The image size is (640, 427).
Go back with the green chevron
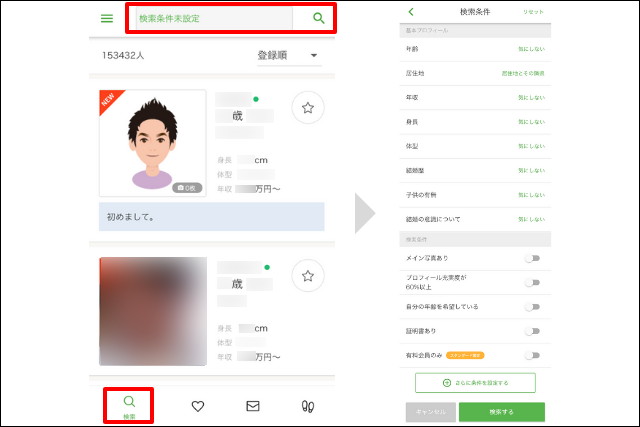click(x=411, y=12)
